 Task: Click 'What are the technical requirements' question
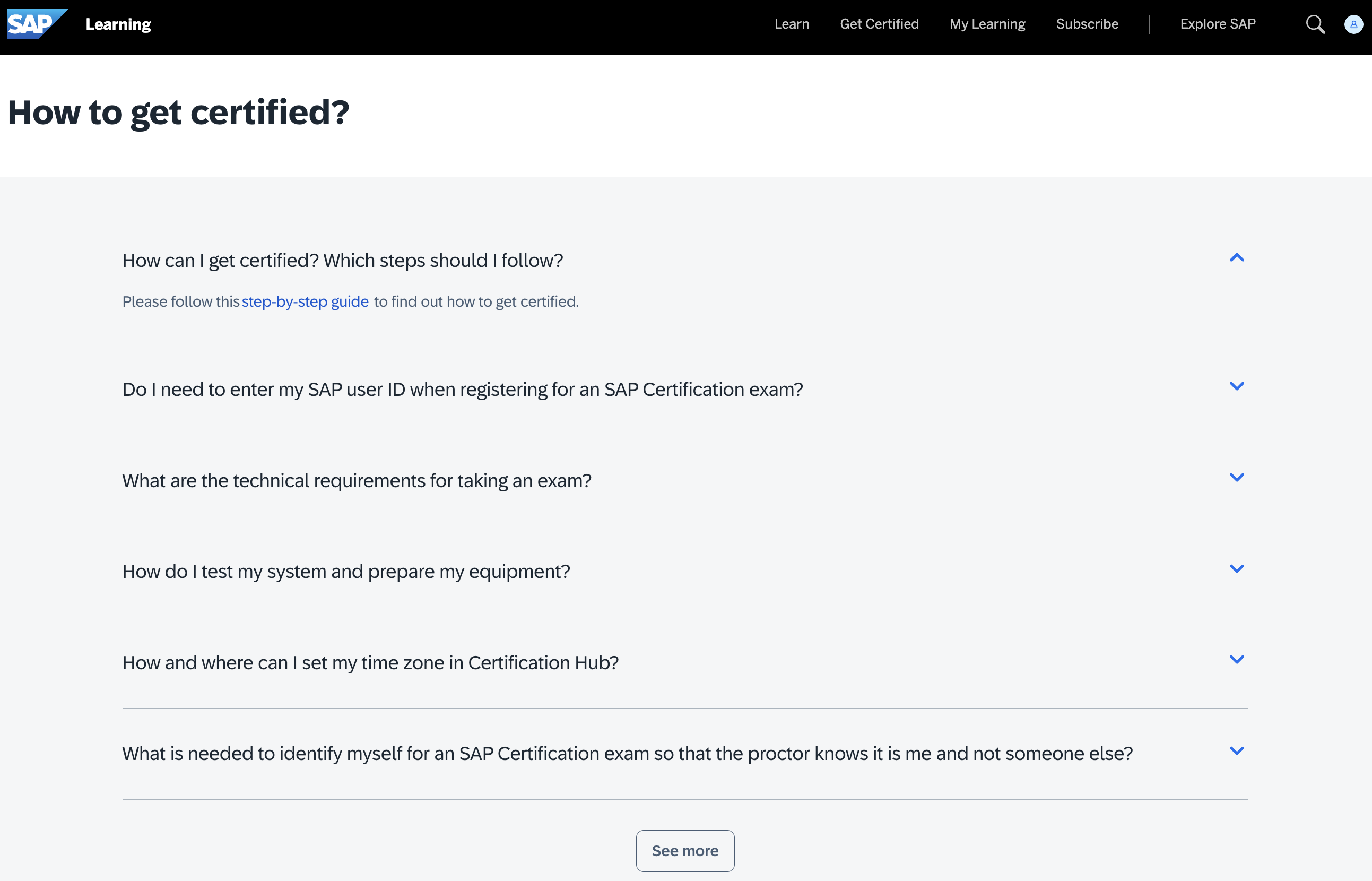point(357,480)
